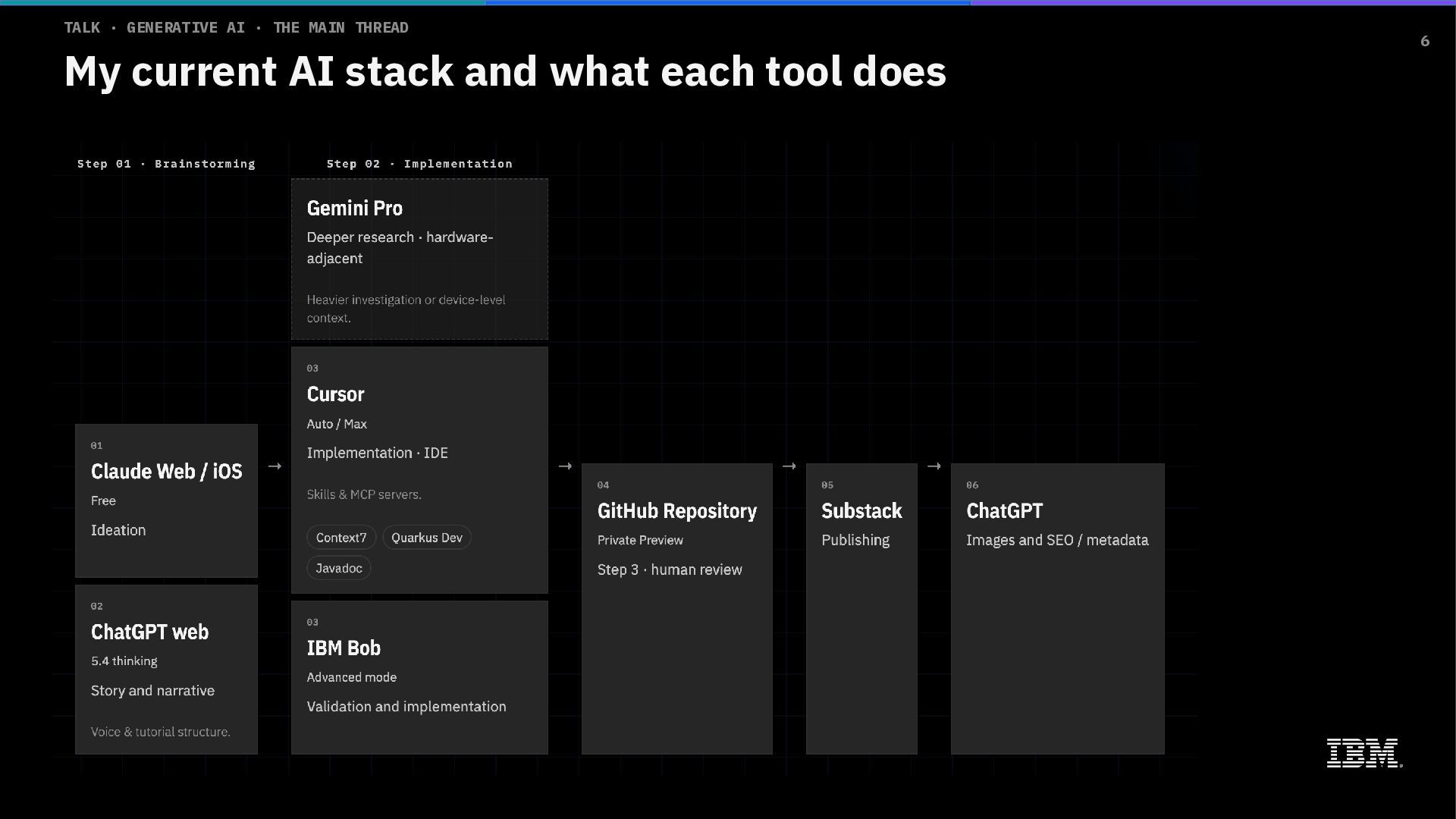Click the Claude Web / iOS heading
This screenshot has height=819, width=1456.
pyautogui.click(x=166, y=472)
